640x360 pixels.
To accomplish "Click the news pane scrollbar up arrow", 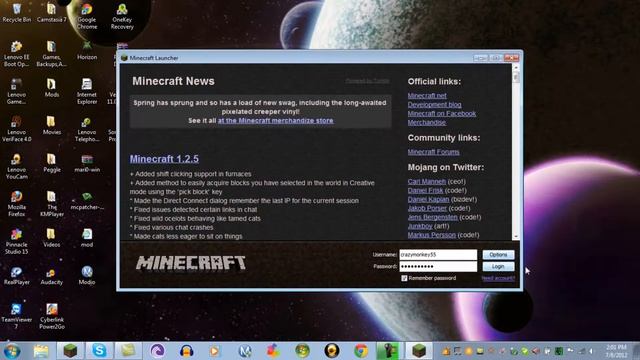I will point(516,67).
